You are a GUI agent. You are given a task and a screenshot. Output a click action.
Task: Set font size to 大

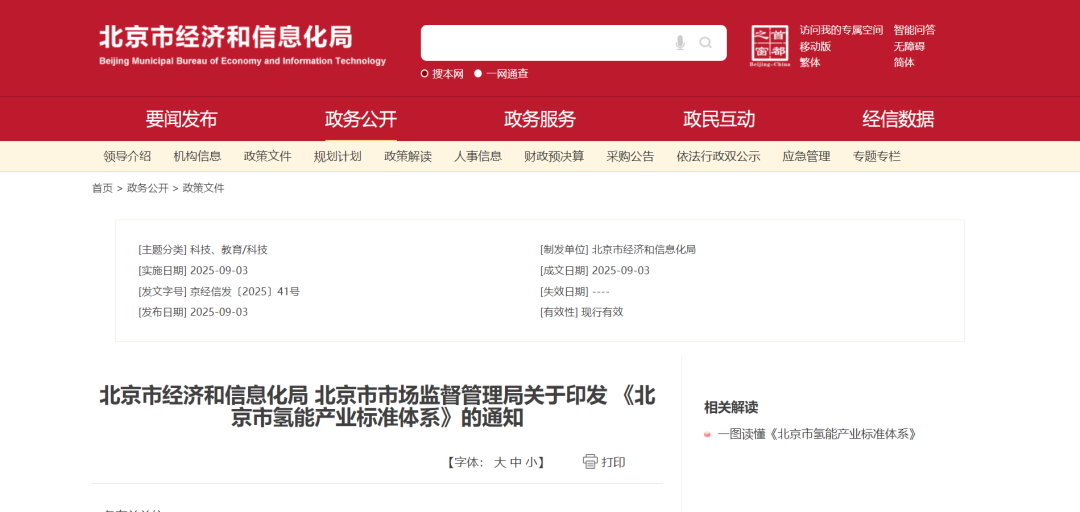pos(499,462)
